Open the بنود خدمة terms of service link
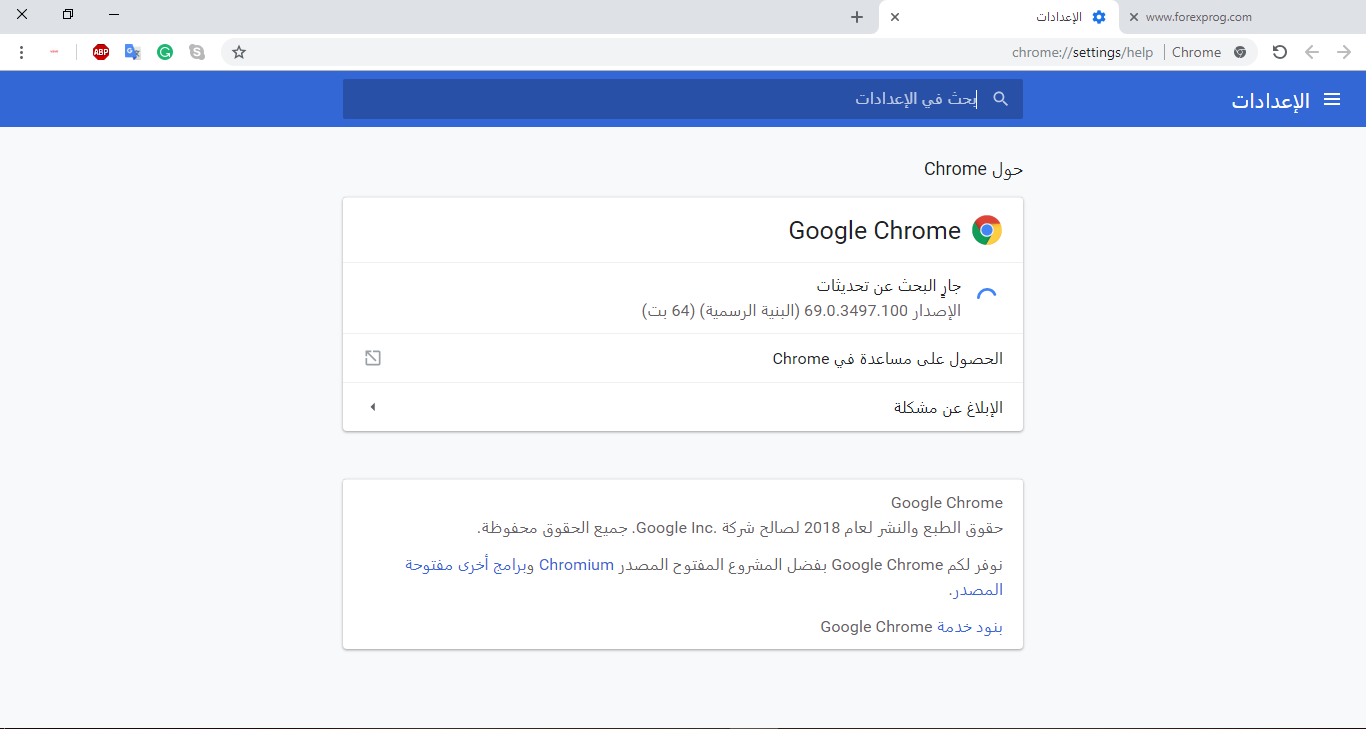 click(x=970, y=627)
